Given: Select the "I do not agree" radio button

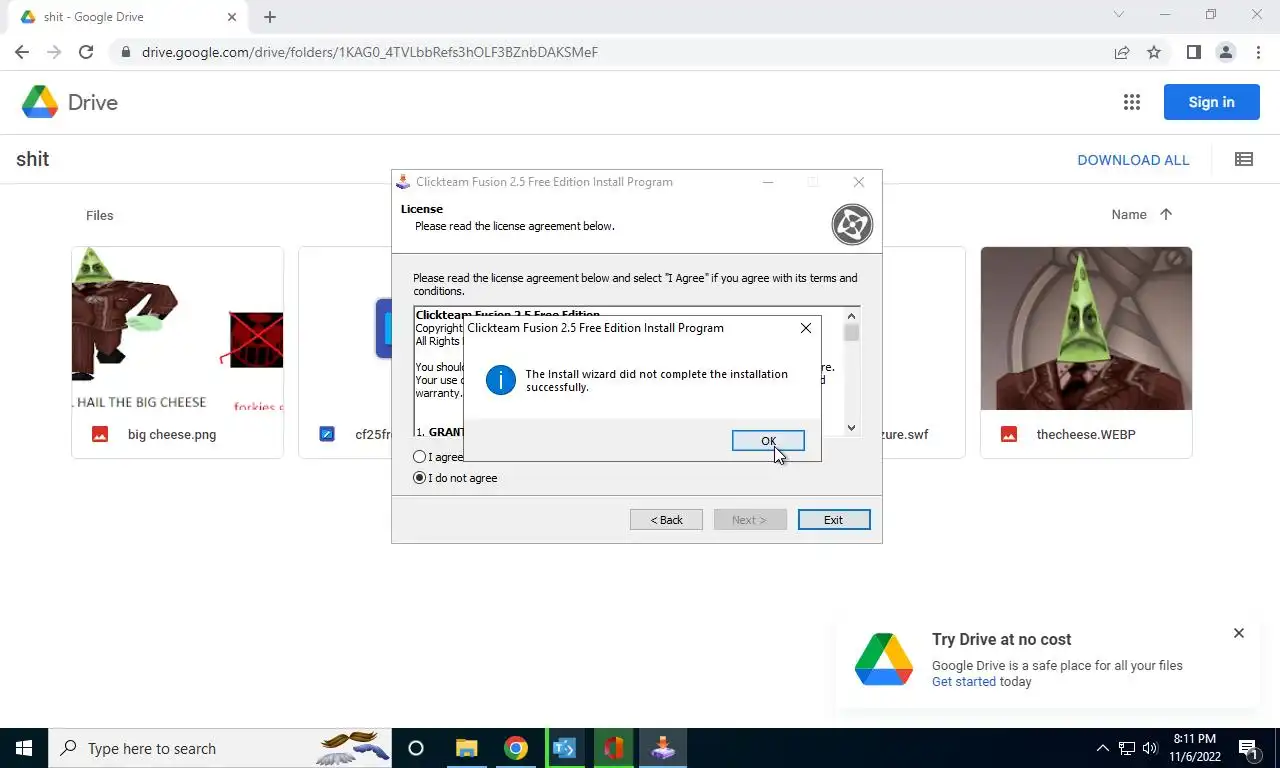Looking at the screenshot, I should 419,478.
